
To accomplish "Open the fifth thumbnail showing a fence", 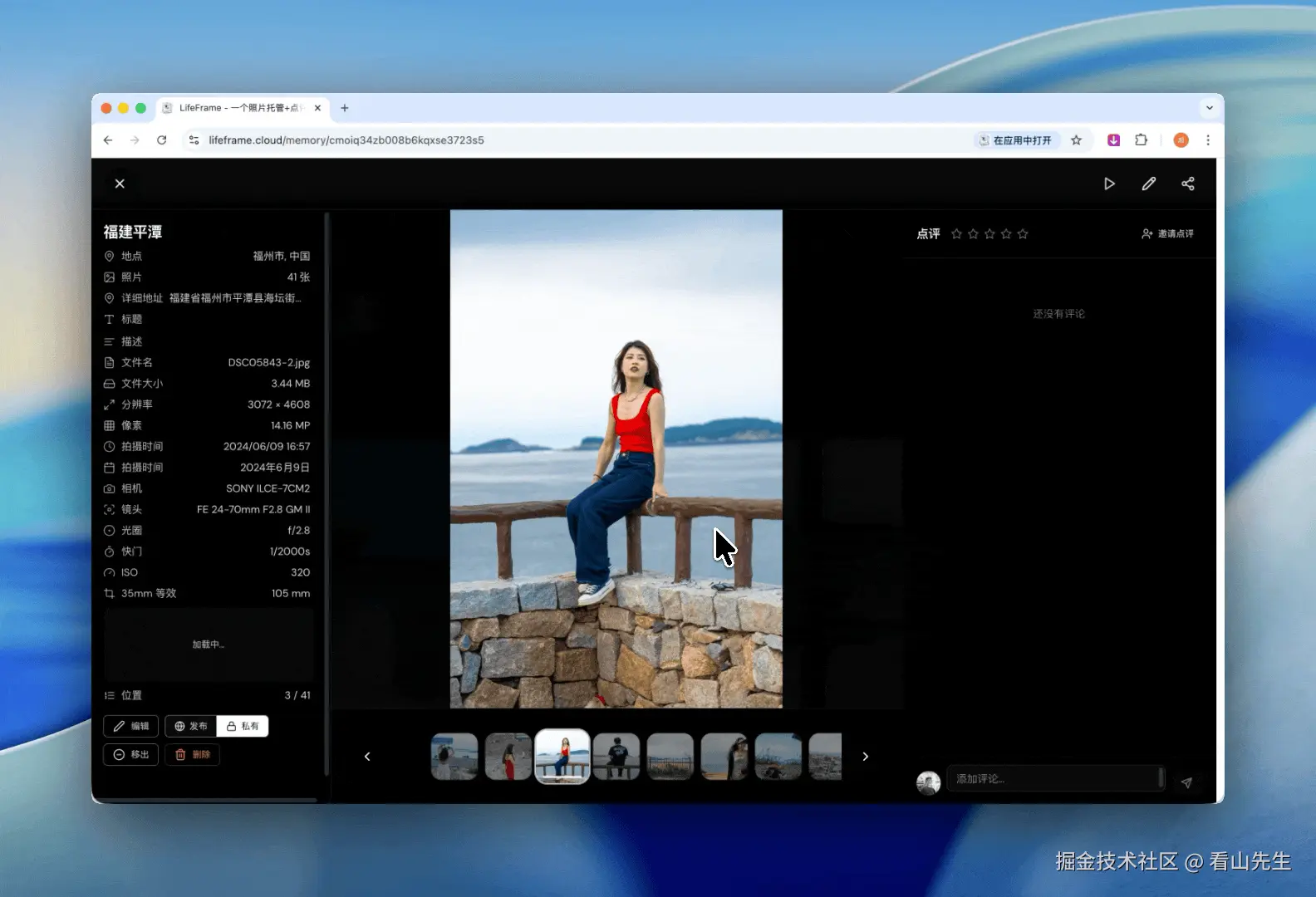I will coord(670,757).
